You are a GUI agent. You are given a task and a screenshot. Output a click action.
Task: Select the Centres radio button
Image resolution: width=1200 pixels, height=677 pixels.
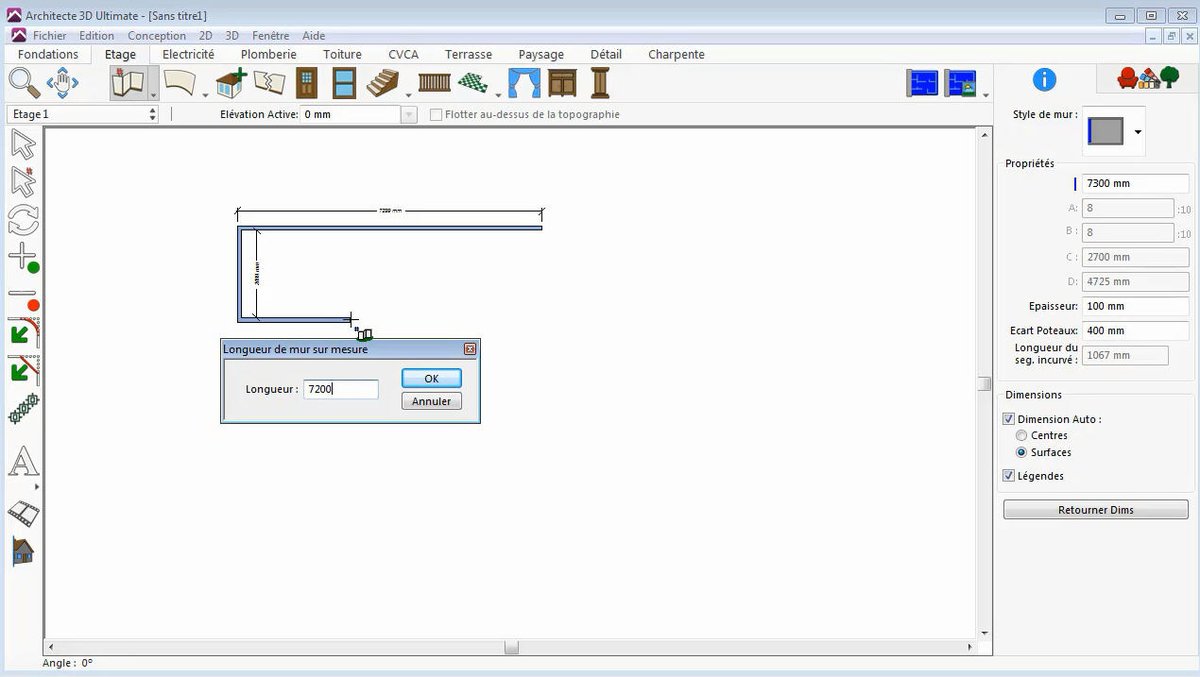1021,436
